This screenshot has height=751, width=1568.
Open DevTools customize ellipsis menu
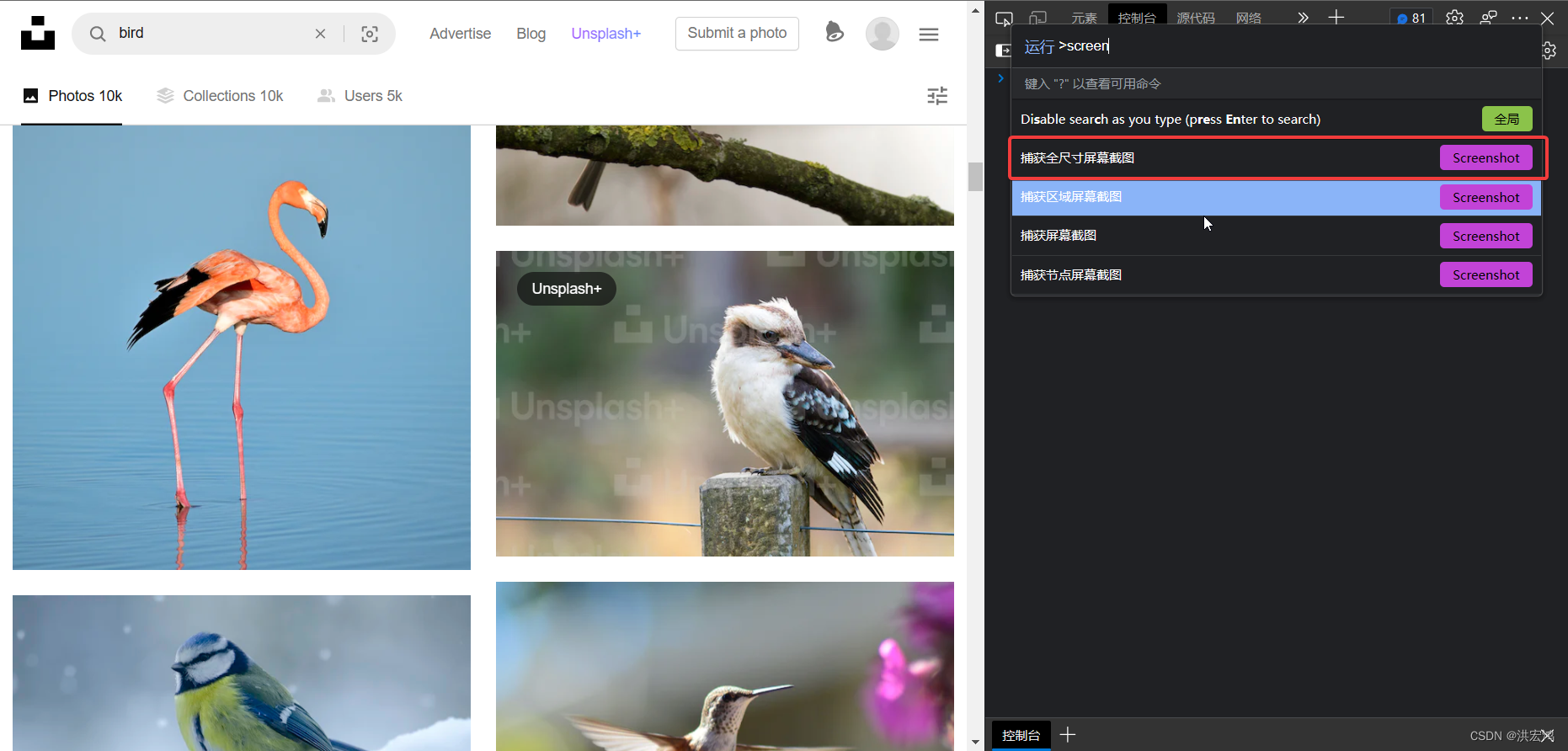pos(1520,18)
